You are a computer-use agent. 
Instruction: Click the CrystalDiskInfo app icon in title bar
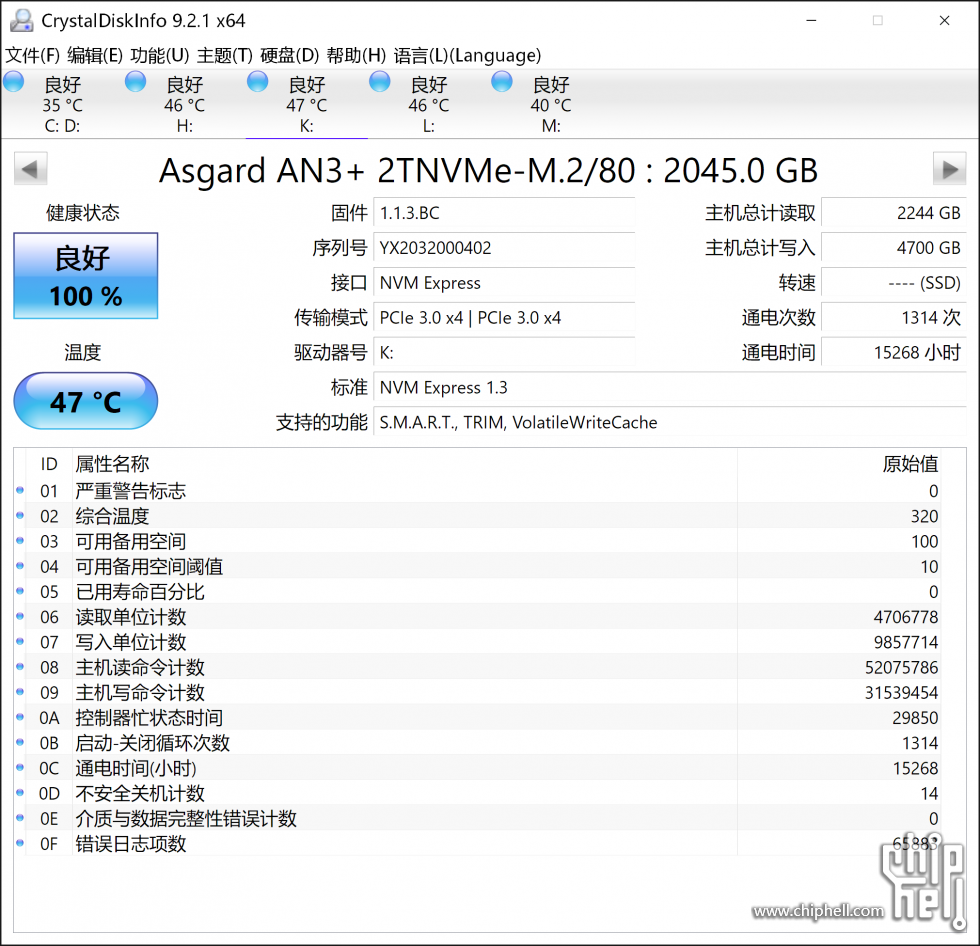point(21,21)
